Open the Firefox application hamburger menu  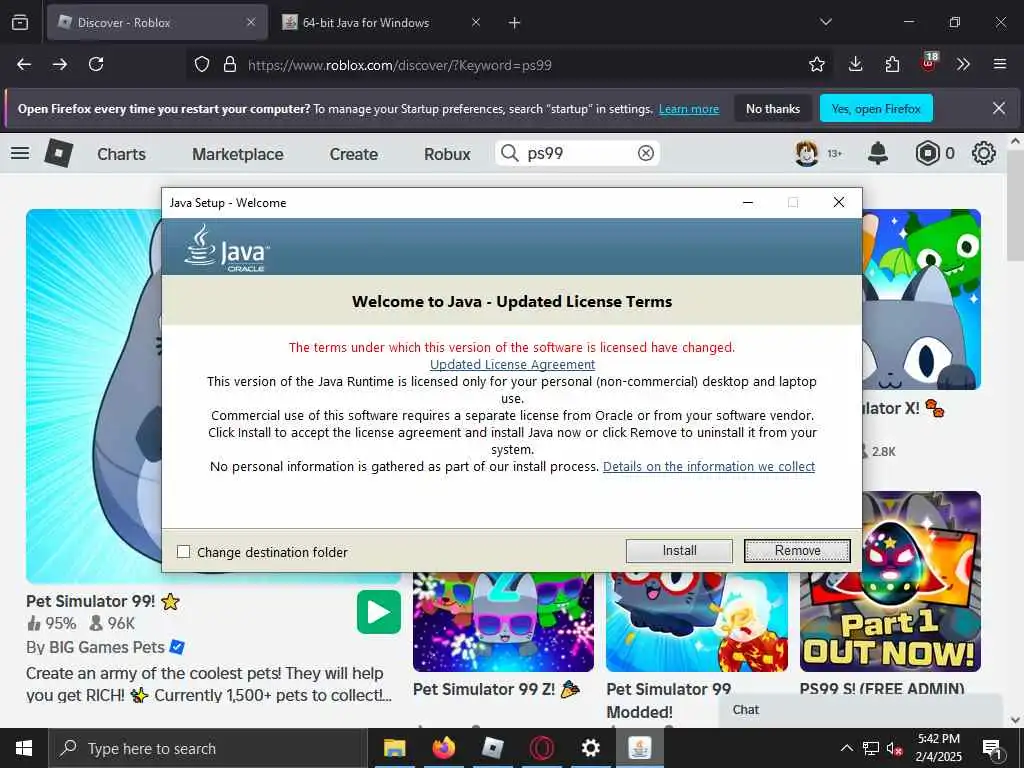[1000, 64]
